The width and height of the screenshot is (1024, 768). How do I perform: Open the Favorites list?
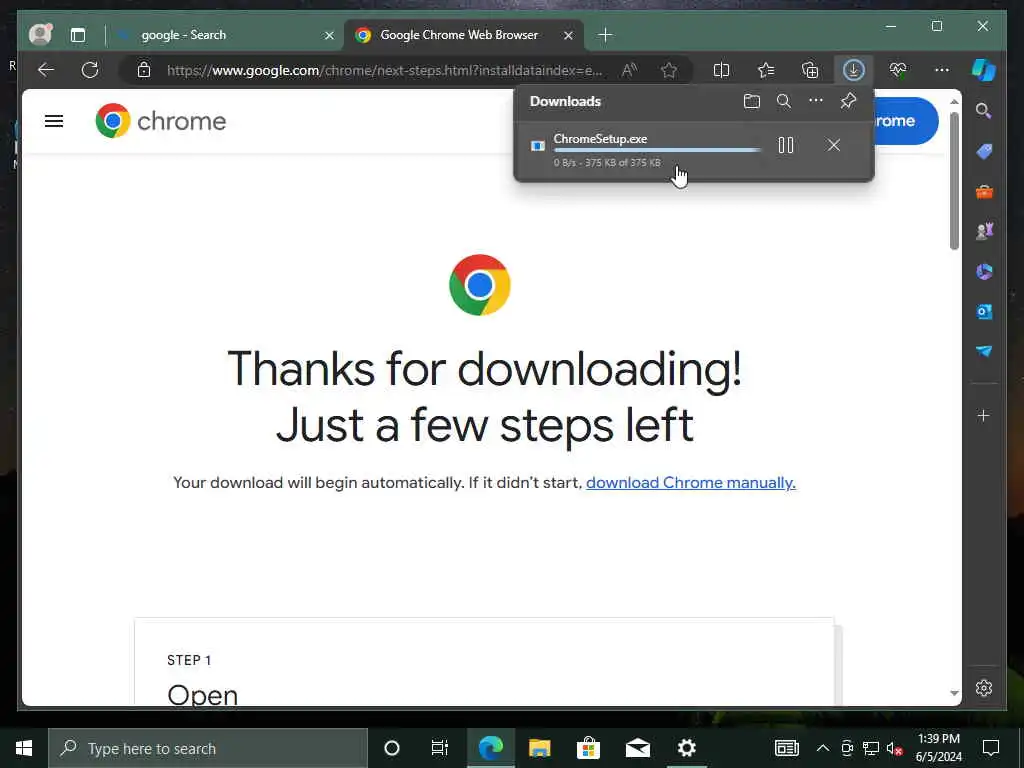click(x=766, y=70)
